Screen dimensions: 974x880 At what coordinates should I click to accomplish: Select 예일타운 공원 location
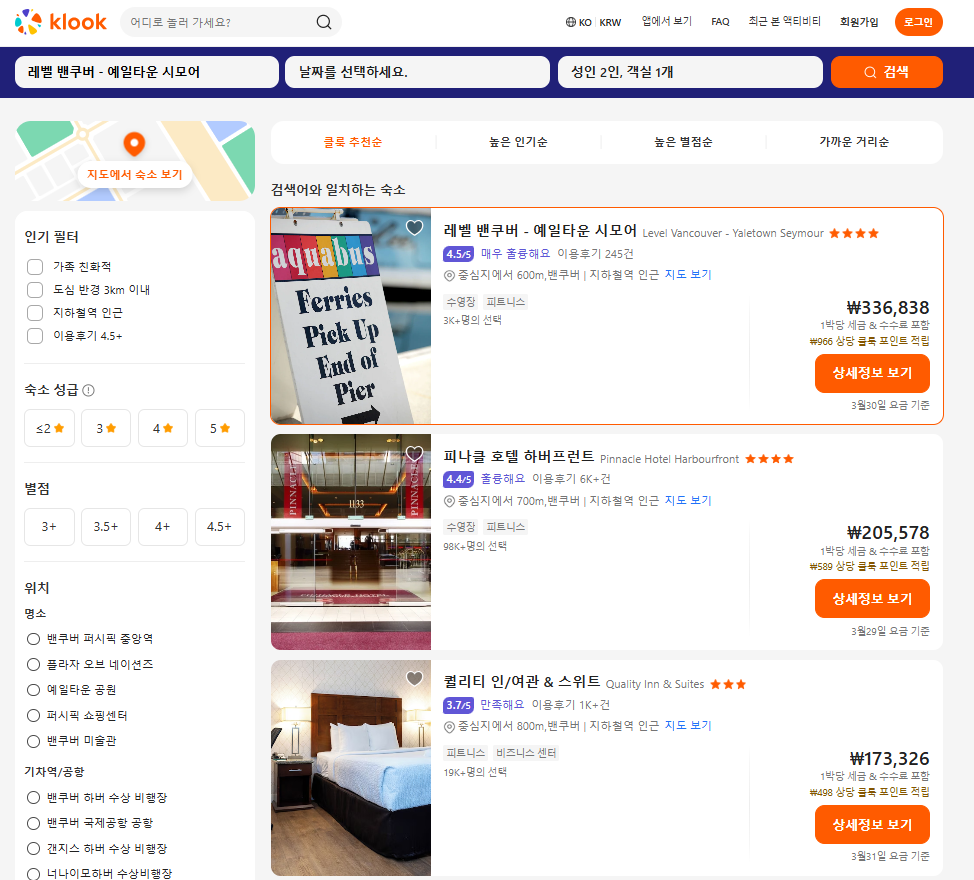point(34,690)
